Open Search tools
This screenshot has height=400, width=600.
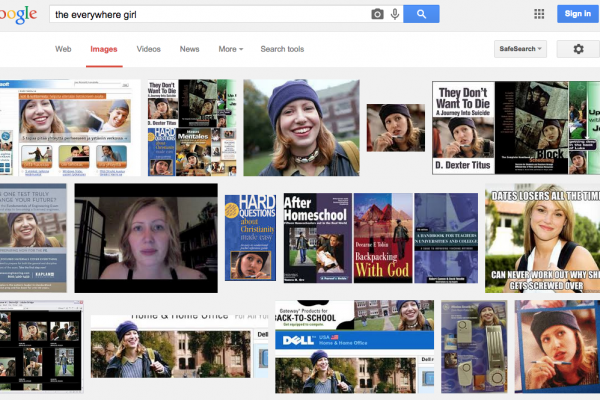(282, 49)
